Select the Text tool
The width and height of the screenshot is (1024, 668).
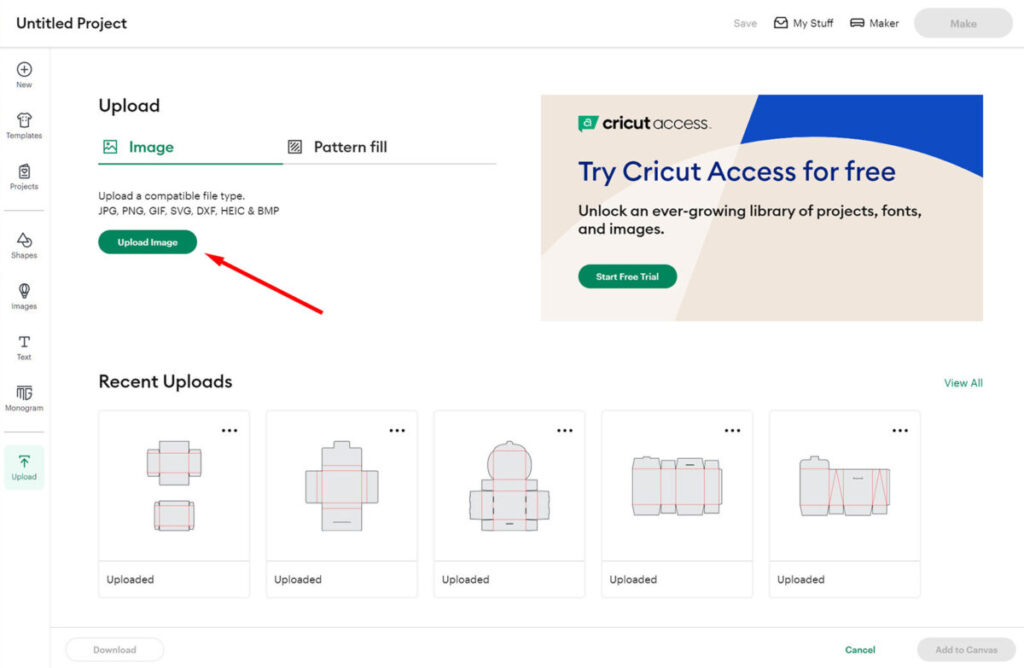24,347
